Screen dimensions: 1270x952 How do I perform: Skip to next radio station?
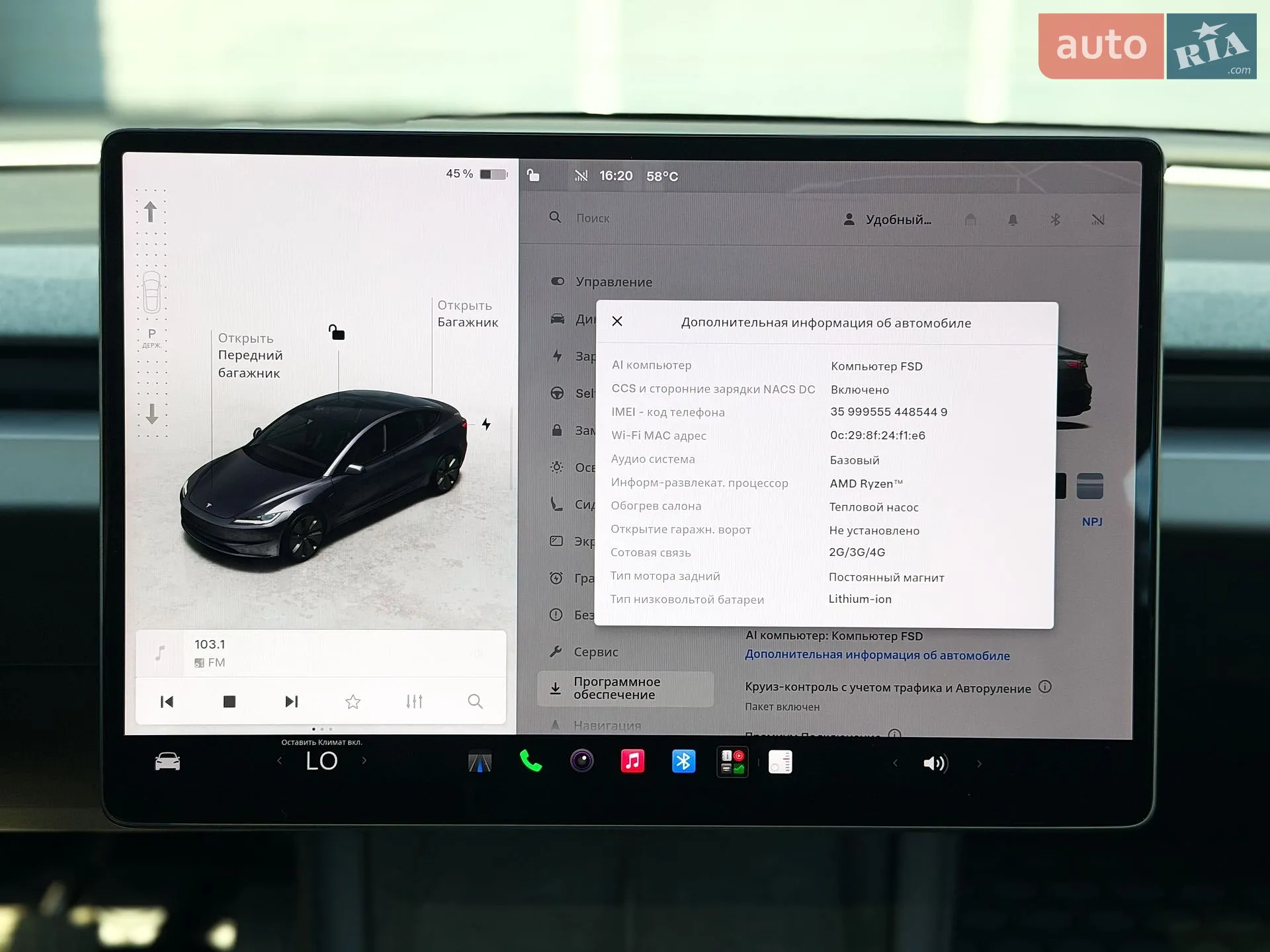click(x=291, y=701)
